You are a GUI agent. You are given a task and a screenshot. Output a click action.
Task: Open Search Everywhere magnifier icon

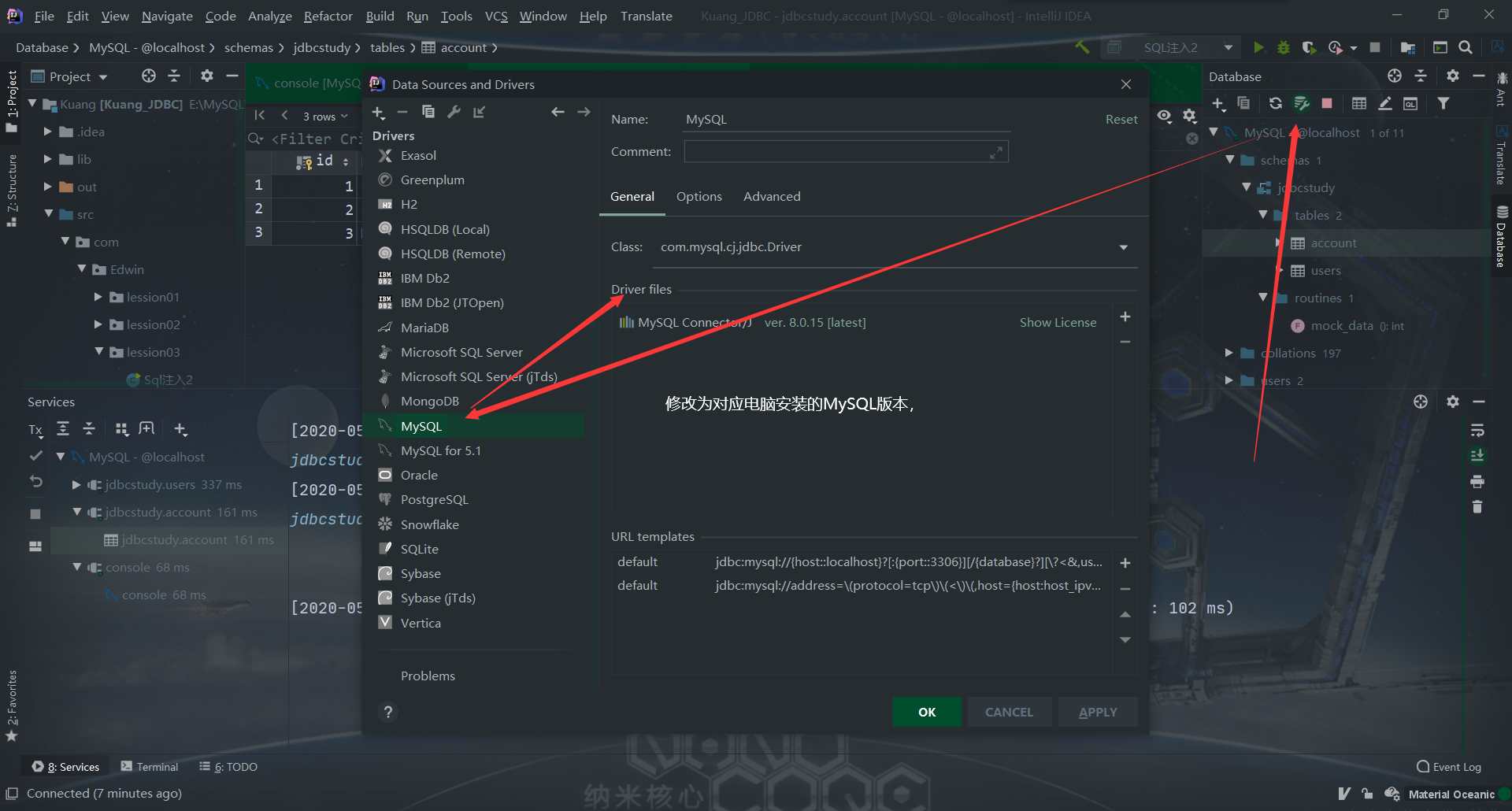click(1466, 48)
